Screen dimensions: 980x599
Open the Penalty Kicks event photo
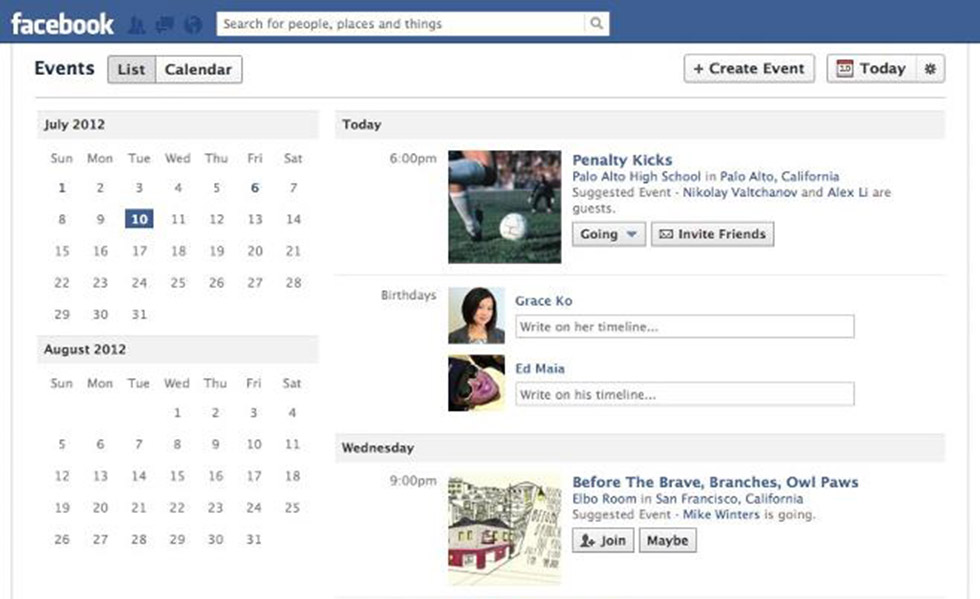504,207
